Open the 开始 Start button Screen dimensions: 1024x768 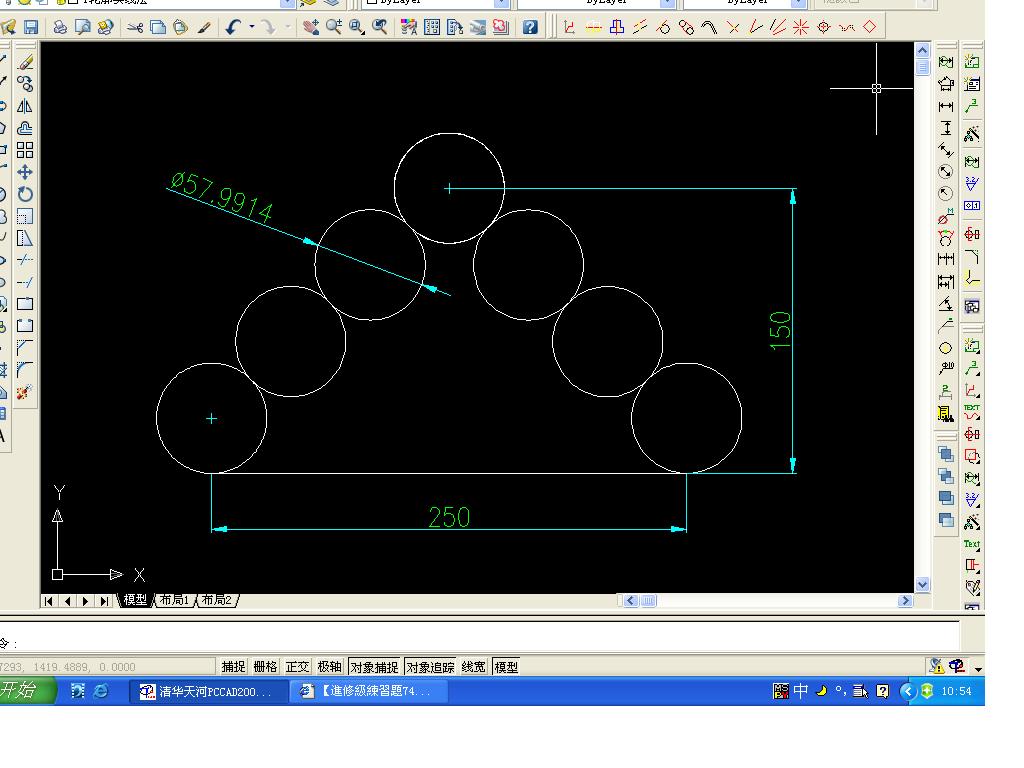pyautogui.click(x=26, y=690)
